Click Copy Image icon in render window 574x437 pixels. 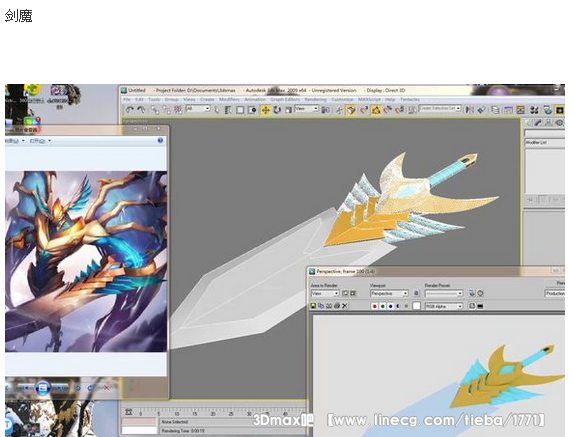[321, 306]
